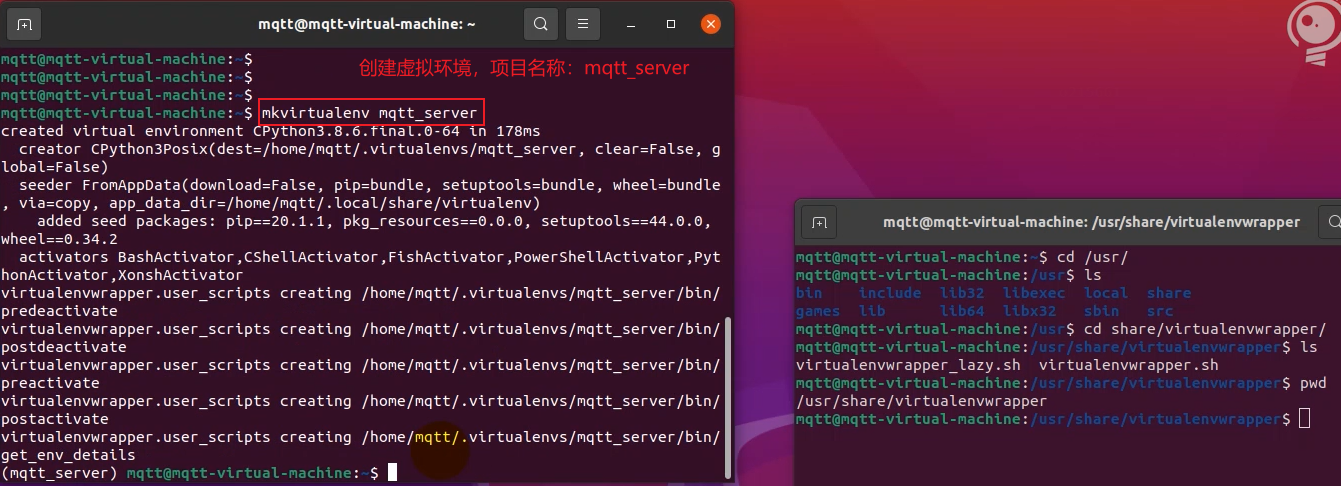Click '/usr/share/virtualenvwrapper' pwd output line

921,401
